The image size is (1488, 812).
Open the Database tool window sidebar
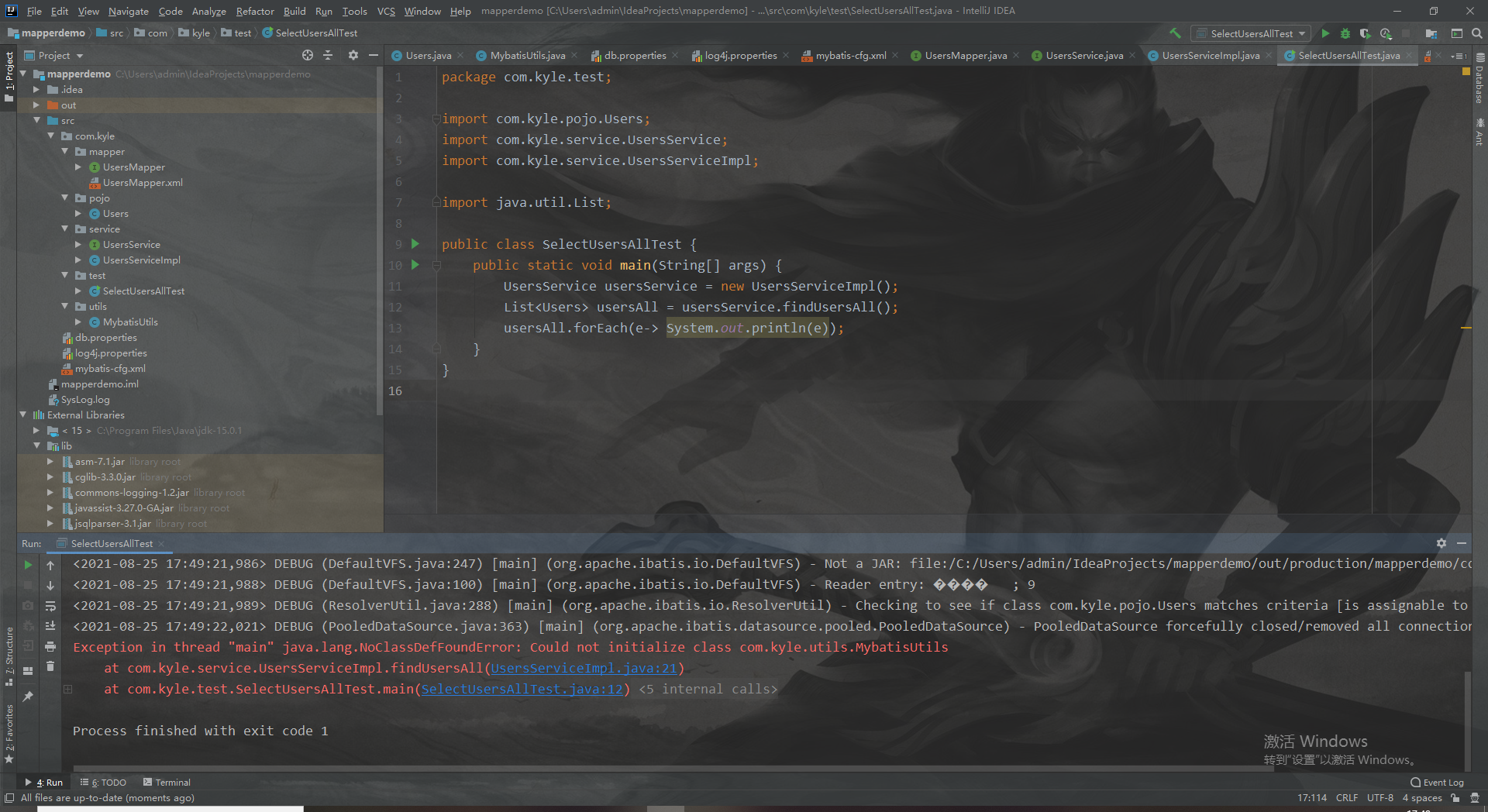[1479, 79]
